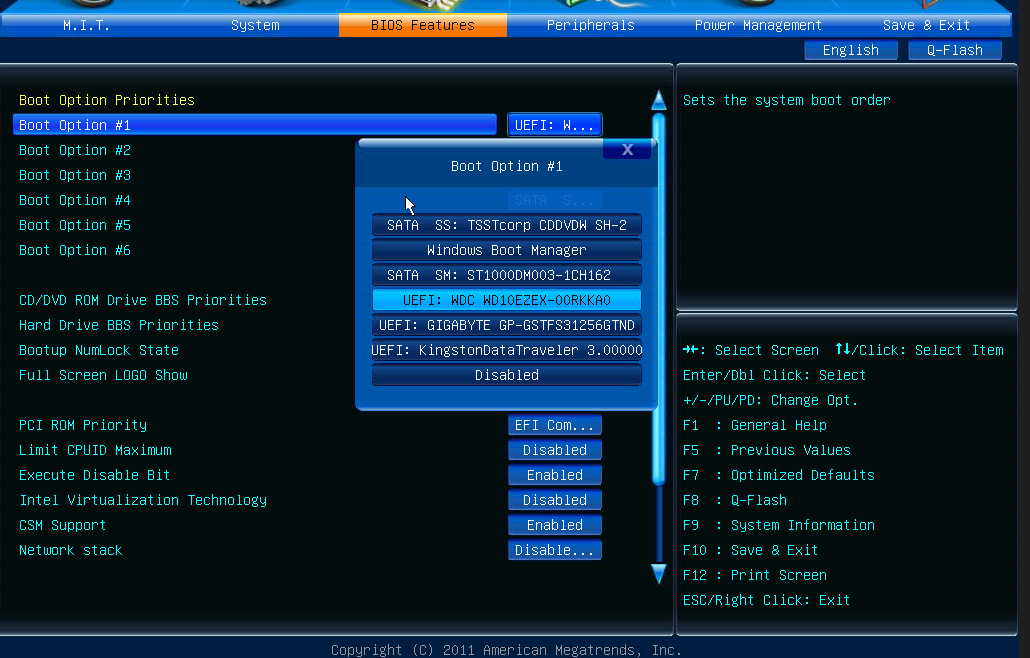Click the Boot Option Priorities heading
Viewport: 1030px width, 658px height.
click(x=106, y=100)
